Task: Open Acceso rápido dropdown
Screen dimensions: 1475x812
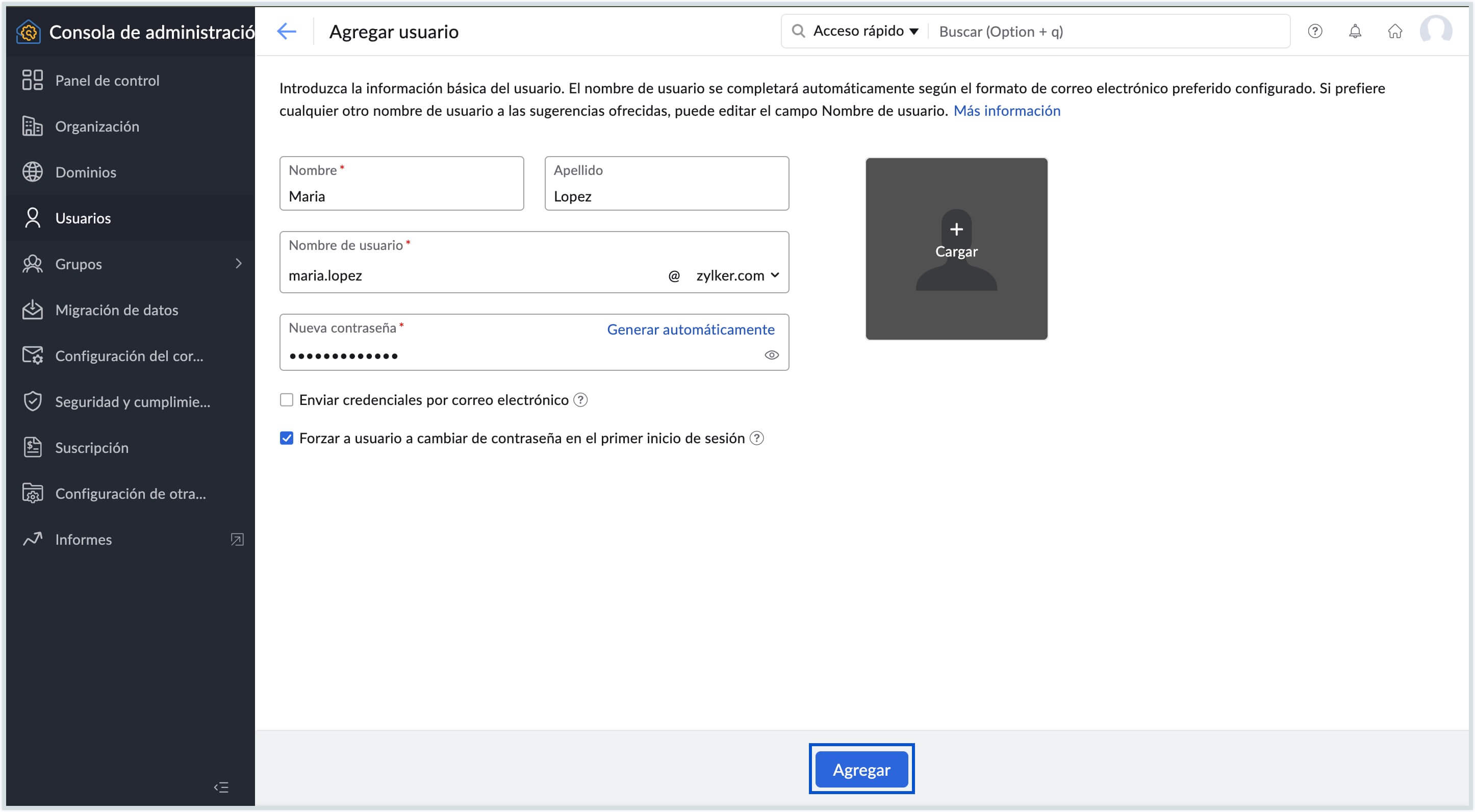Action: (865, 31)
